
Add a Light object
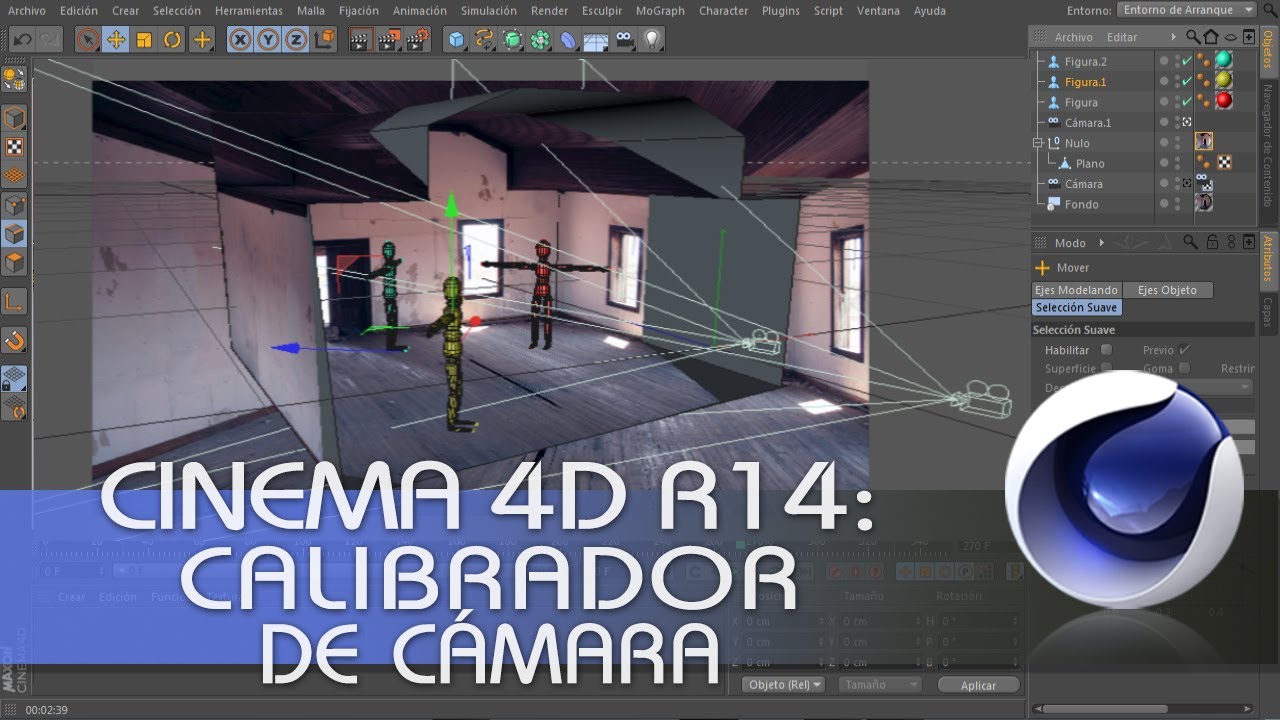(652, 40)
